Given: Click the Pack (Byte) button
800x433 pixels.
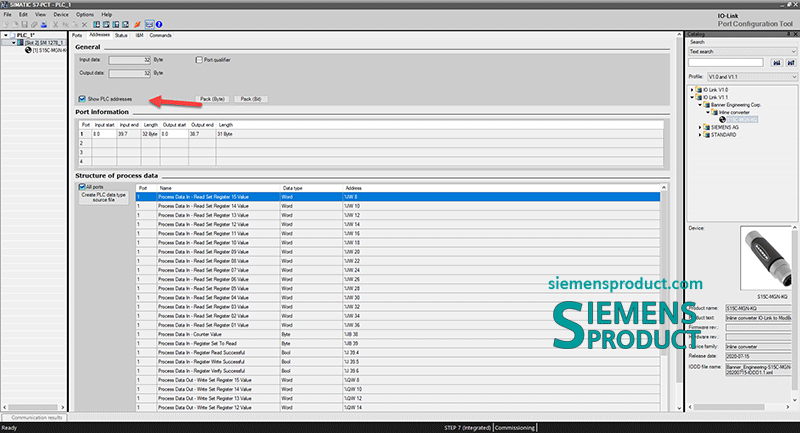Looking at the screenshot, I should point(212,99).
